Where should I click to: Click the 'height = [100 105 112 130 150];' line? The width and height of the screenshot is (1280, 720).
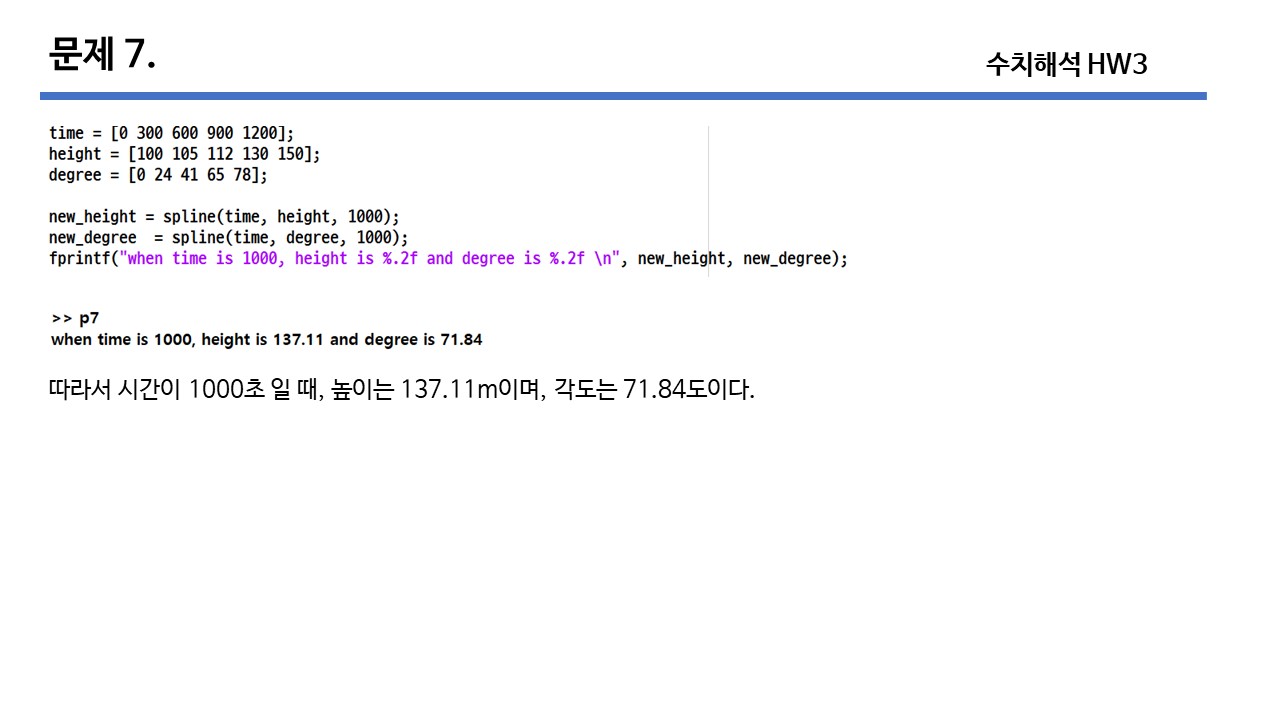(185, 153)
